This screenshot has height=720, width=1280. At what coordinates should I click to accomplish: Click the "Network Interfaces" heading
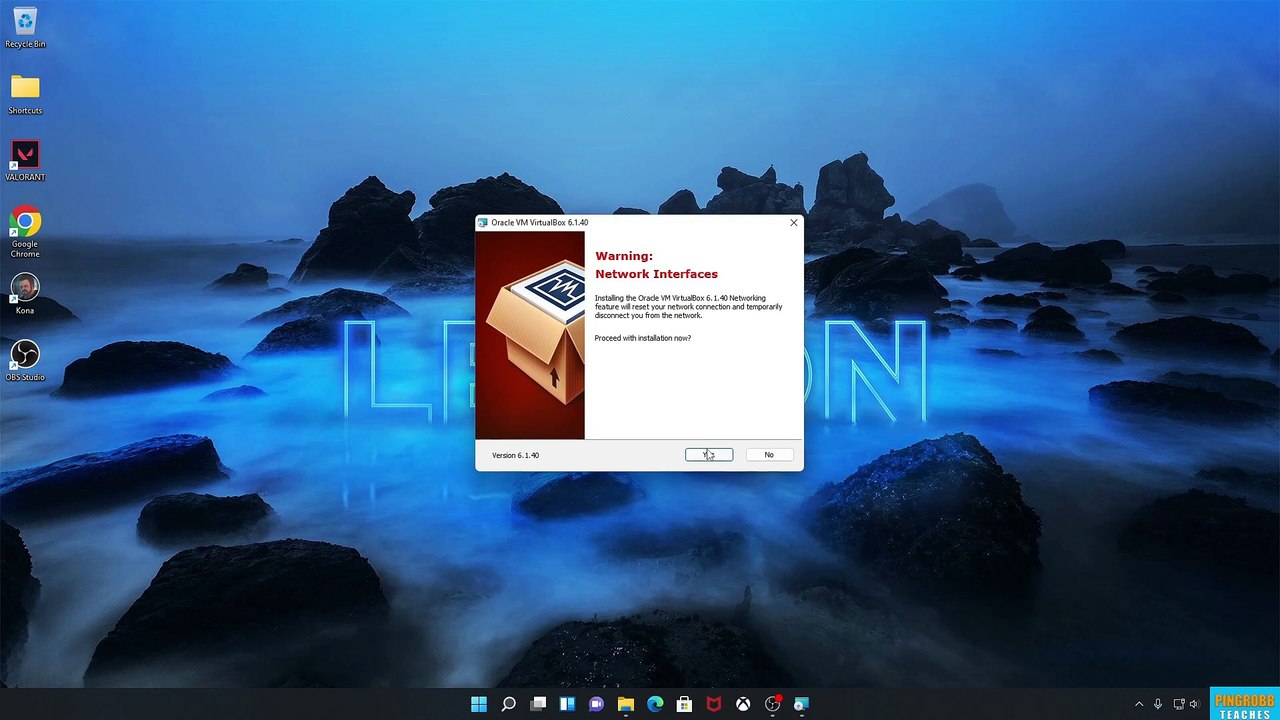(656, 274)
